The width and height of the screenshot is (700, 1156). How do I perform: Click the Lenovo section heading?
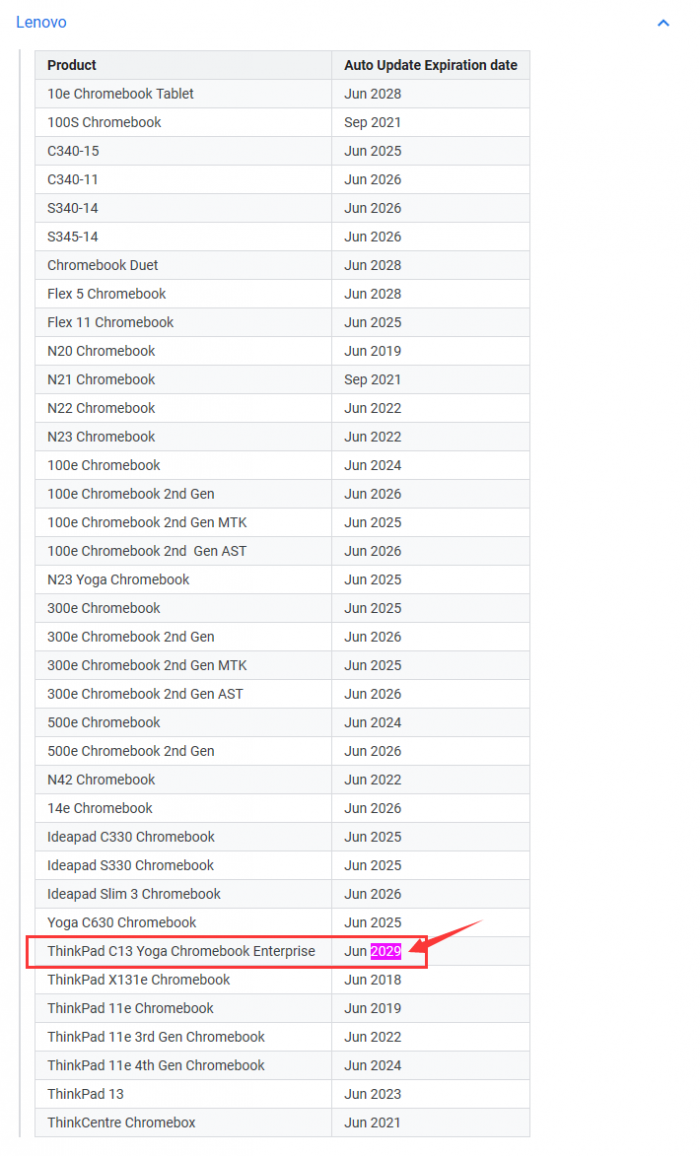pos(41,22)
